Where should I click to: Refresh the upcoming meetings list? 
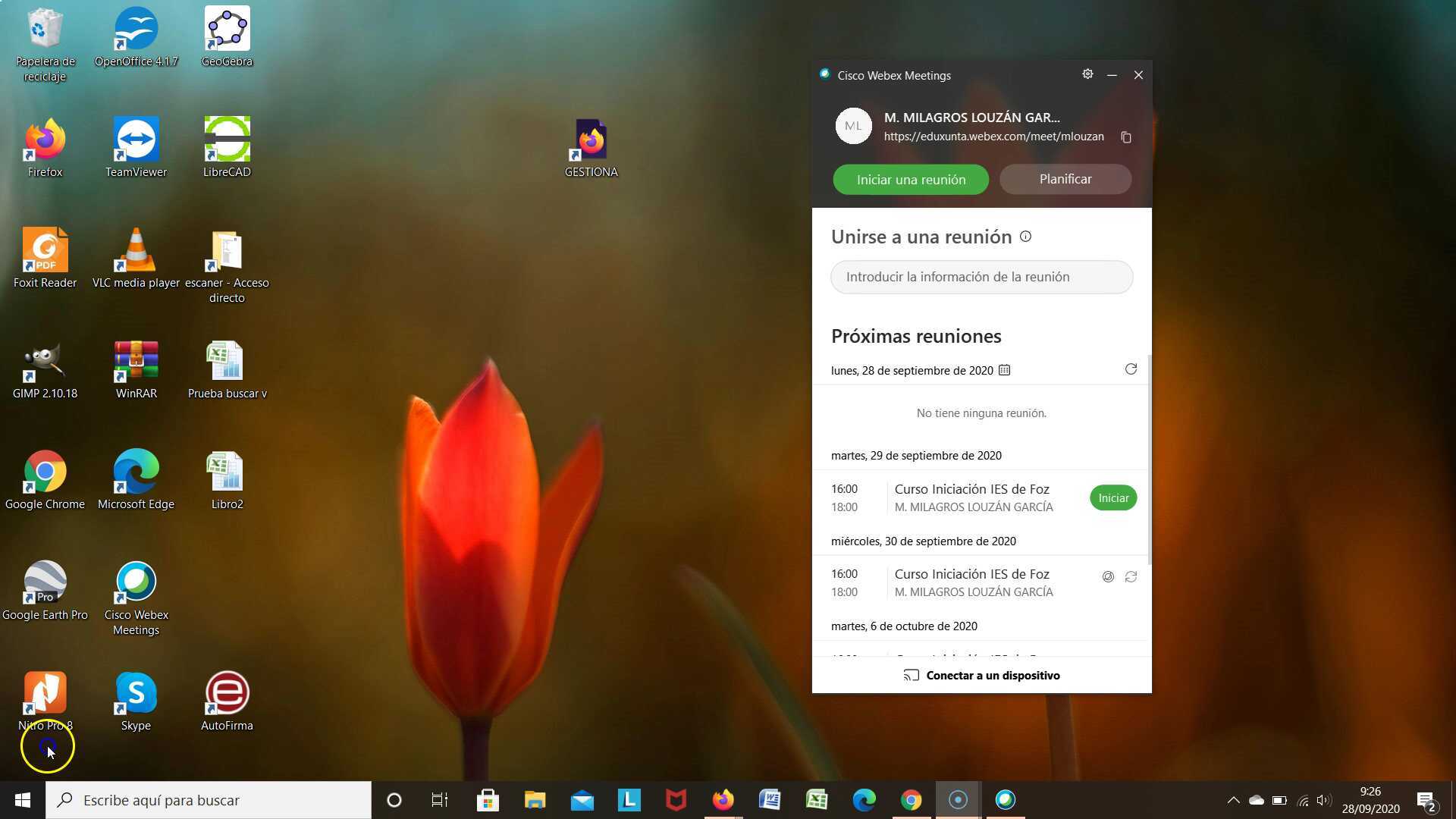tap(1131, 369)
